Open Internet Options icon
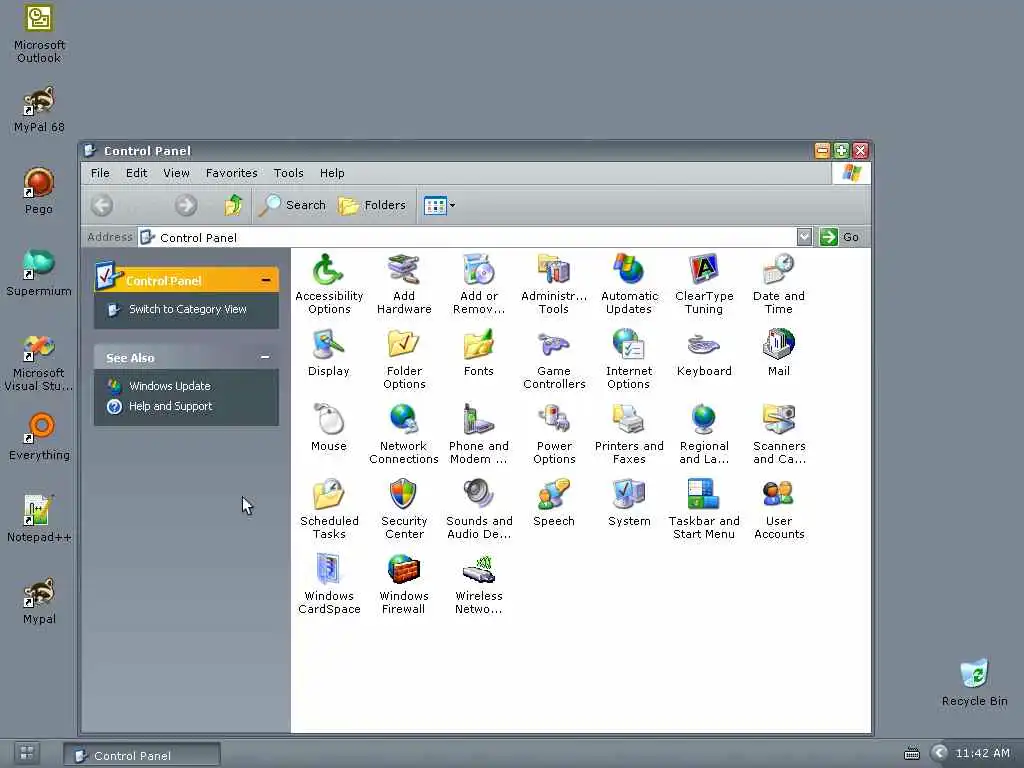1024x768 pixels. pos(629,345)
